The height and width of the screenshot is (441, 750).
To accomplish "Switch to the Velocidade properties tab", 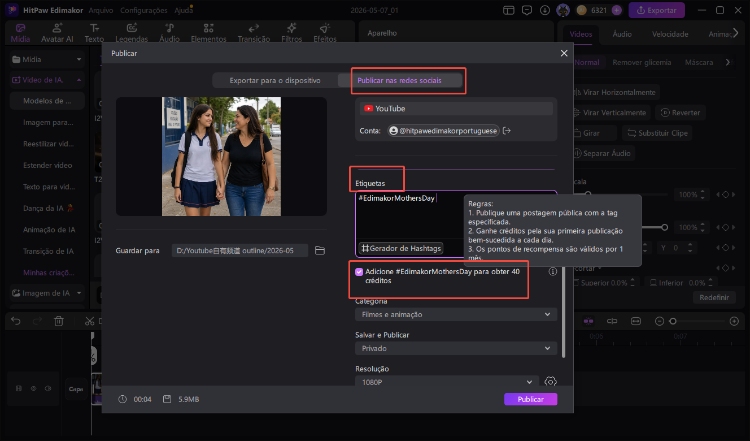I will coord(670,34).
